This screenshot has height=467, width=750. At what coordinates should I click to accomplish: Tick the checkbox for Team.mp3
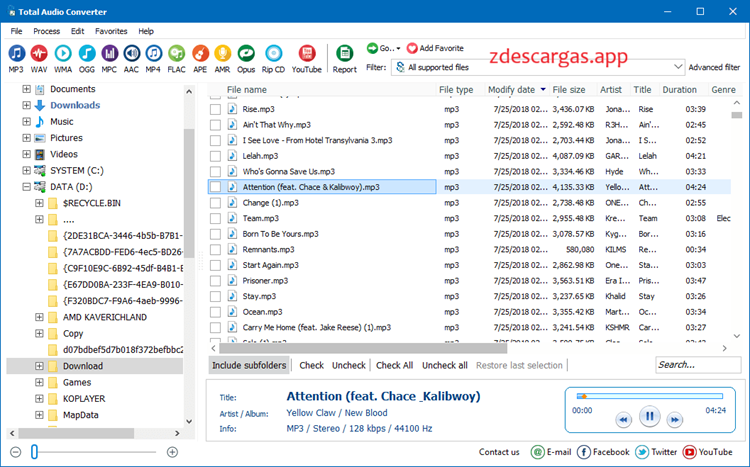pos(215,219)
